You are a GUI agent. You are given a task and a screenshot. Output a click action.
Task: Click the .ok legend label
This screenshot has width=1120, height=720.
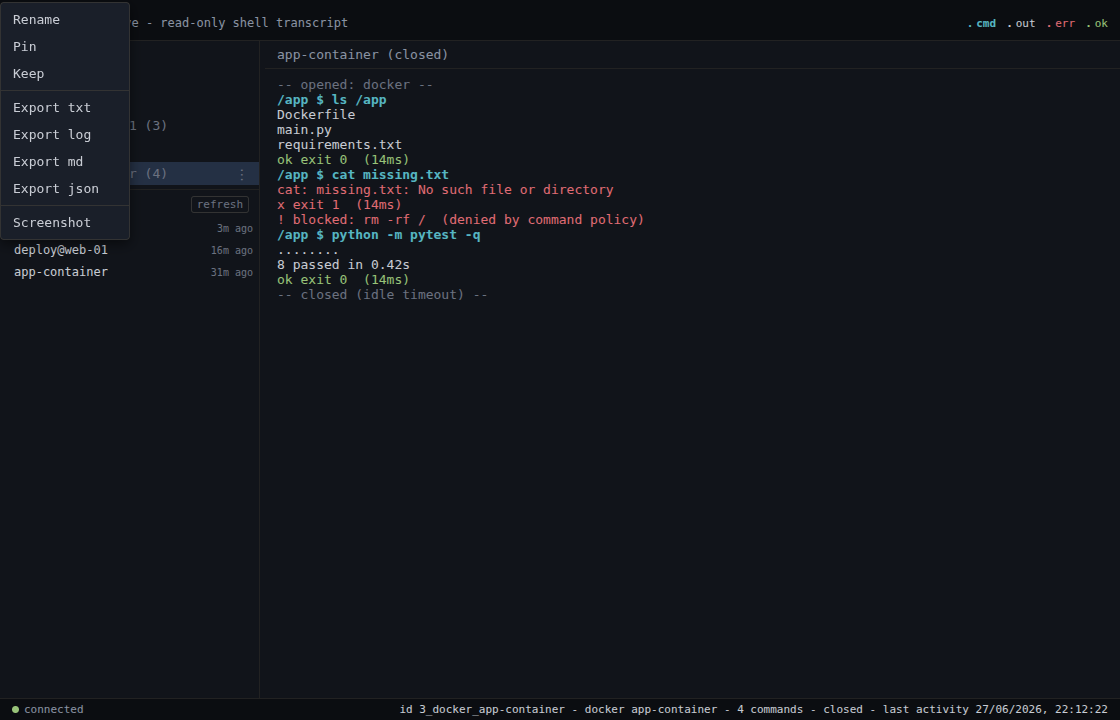tap(1096, 24)
